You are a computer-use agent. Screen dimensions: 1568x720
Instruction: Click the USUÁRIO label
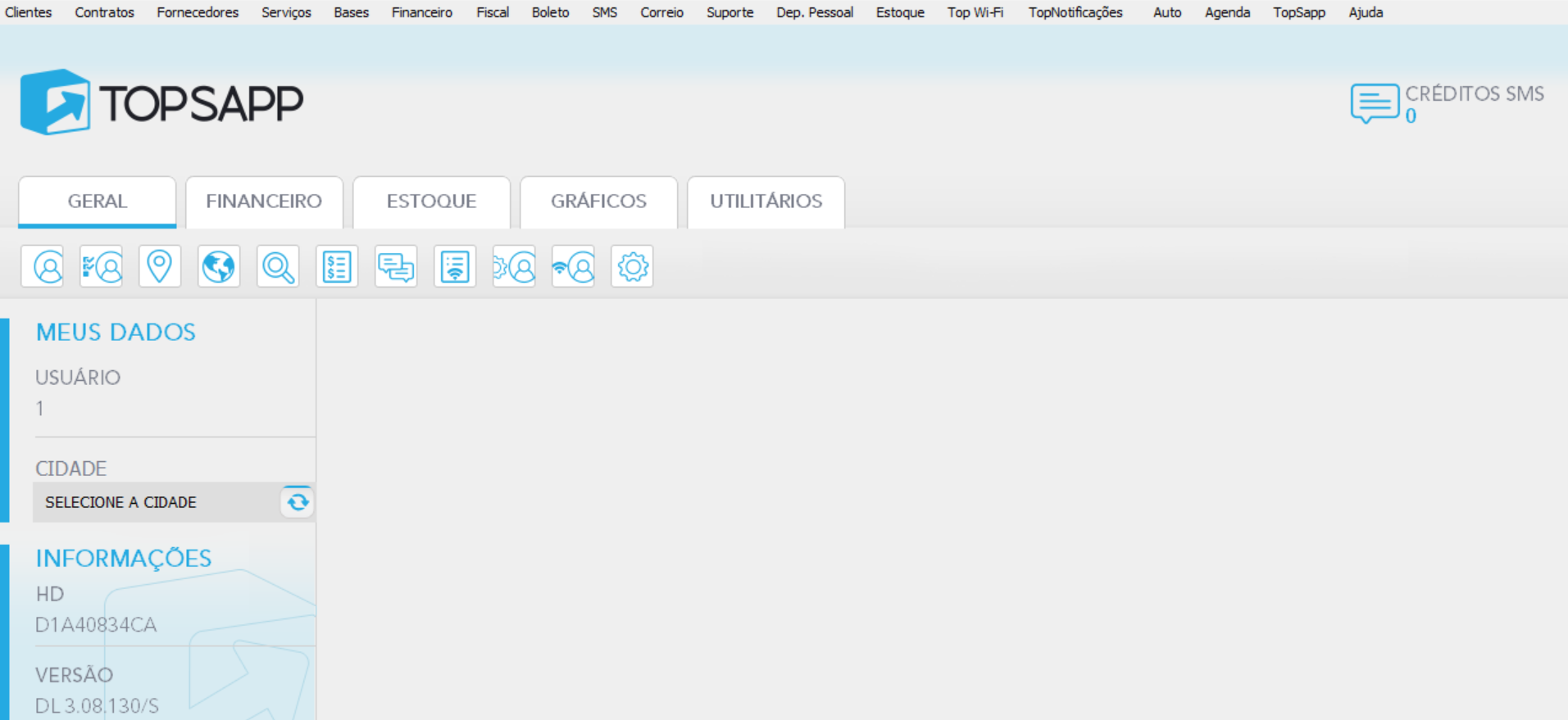pos(78,378)
